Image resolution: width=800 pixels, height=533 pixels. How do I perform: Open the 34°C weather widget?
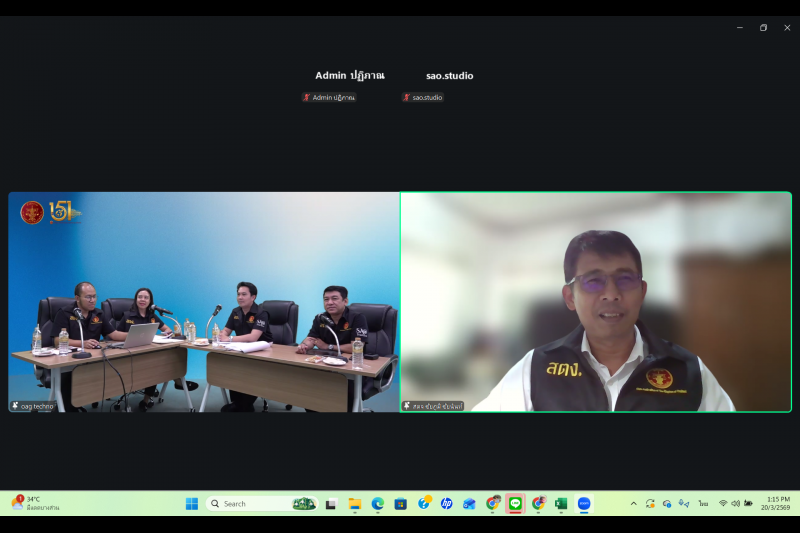pyautogui.click(x=35, y=503)
